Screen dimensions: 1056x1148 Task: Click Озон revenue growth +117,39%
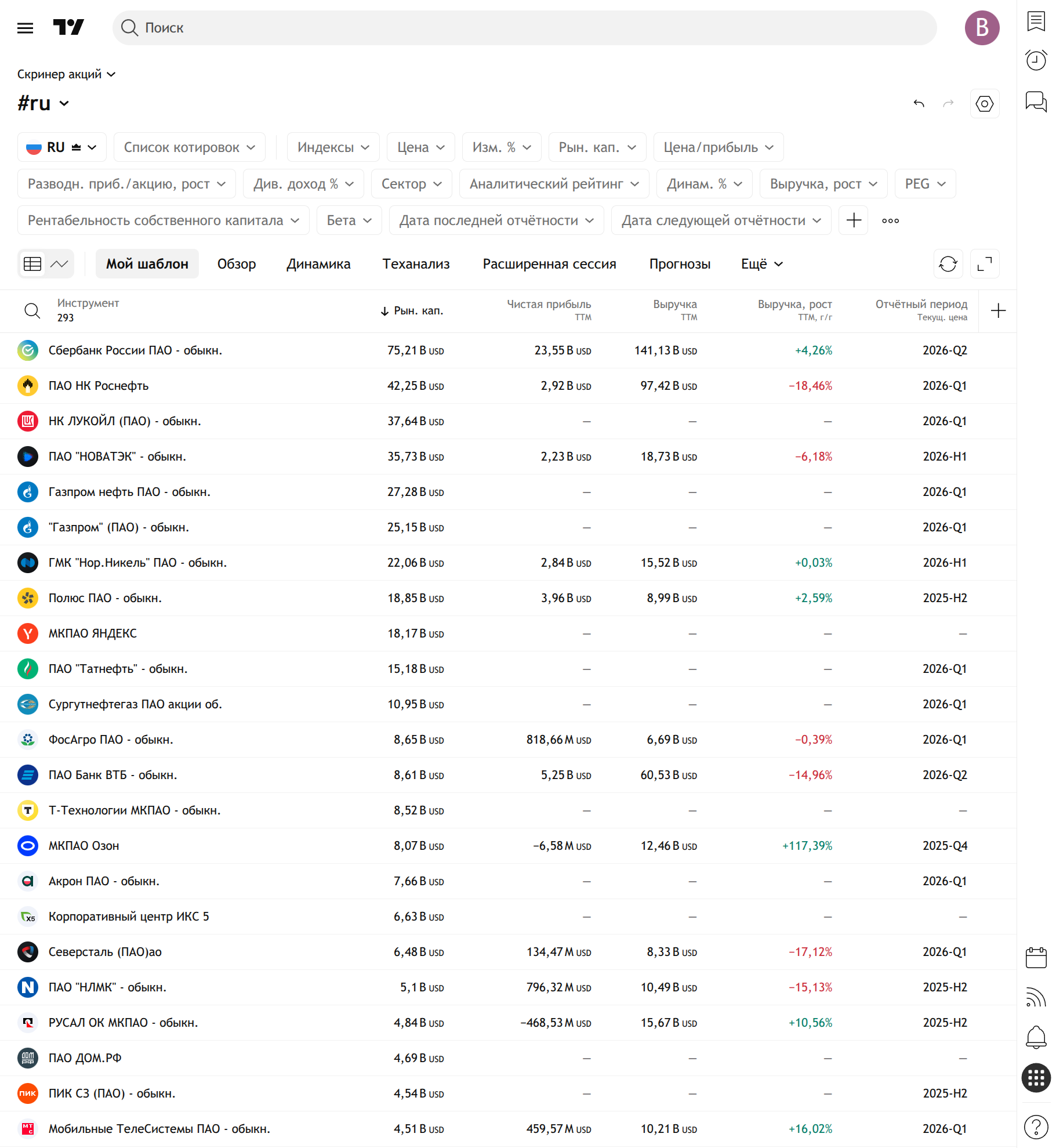pos(807,846)
